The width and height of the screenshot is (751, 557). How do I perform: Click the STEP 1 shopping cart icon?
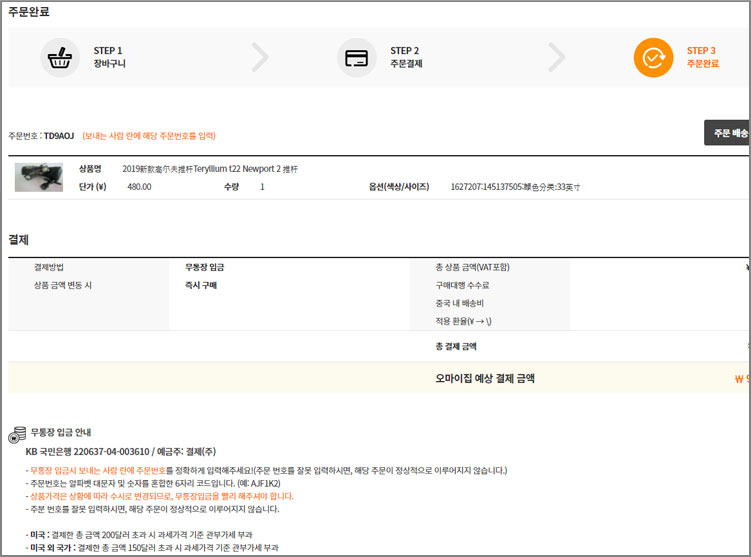(x=60, y=57)
